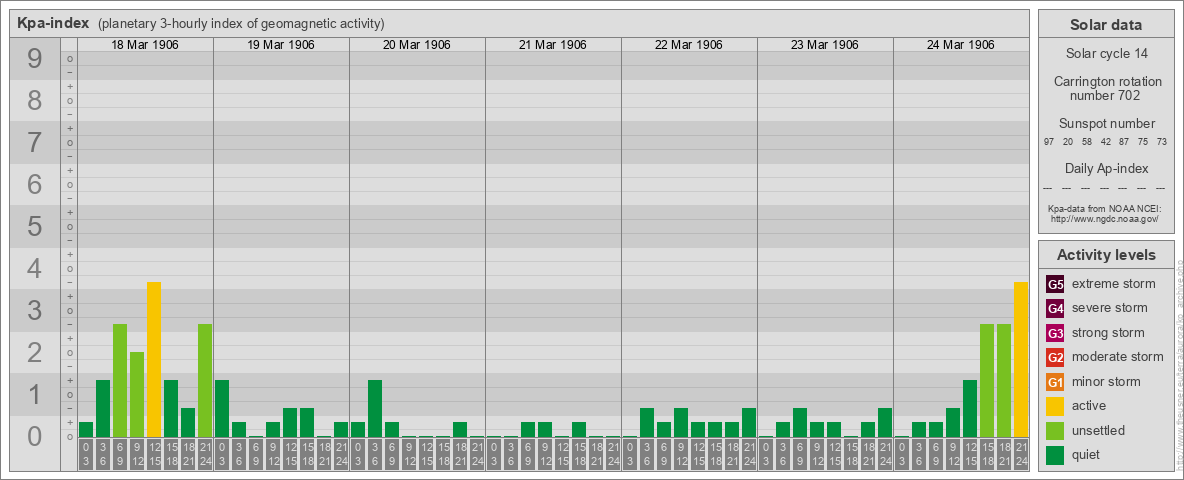The height and width of the screenshot is (480, 1184).
Task: Click the 21-24 time label under 24 Mar
Action: pos(1021,454)
